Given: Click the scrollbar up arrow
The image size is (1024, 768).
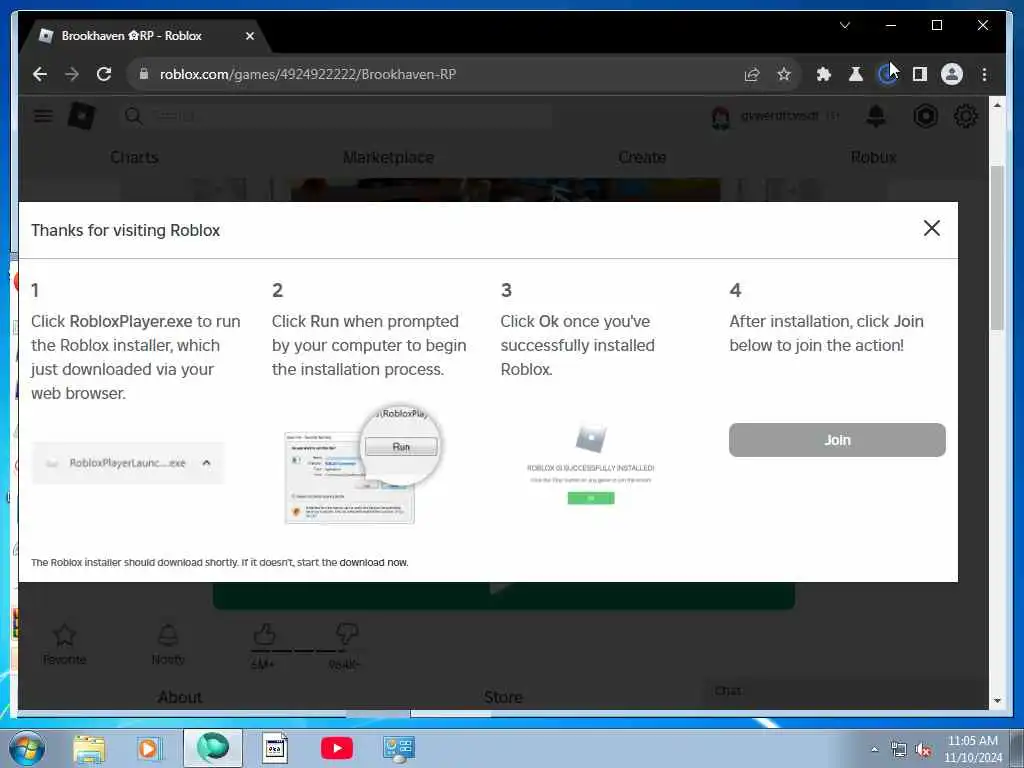Looking at the screenshot, I should click(x=997, y=104).
